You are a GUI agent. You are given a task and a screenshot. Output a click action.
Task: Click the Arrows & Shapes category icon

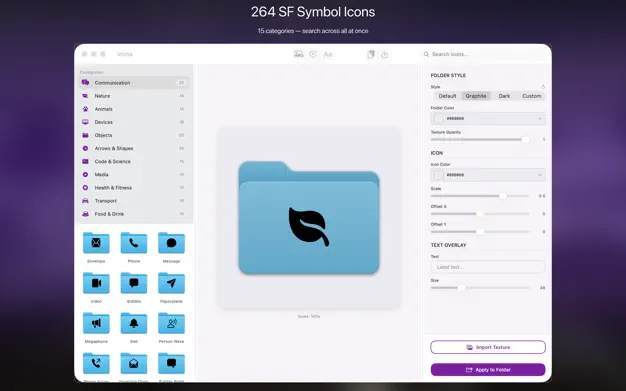85,148
